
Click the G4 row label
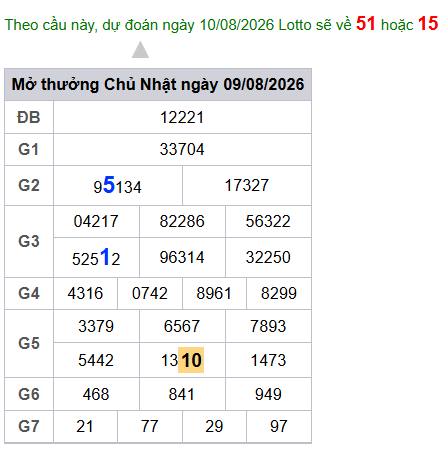[29, 293]
